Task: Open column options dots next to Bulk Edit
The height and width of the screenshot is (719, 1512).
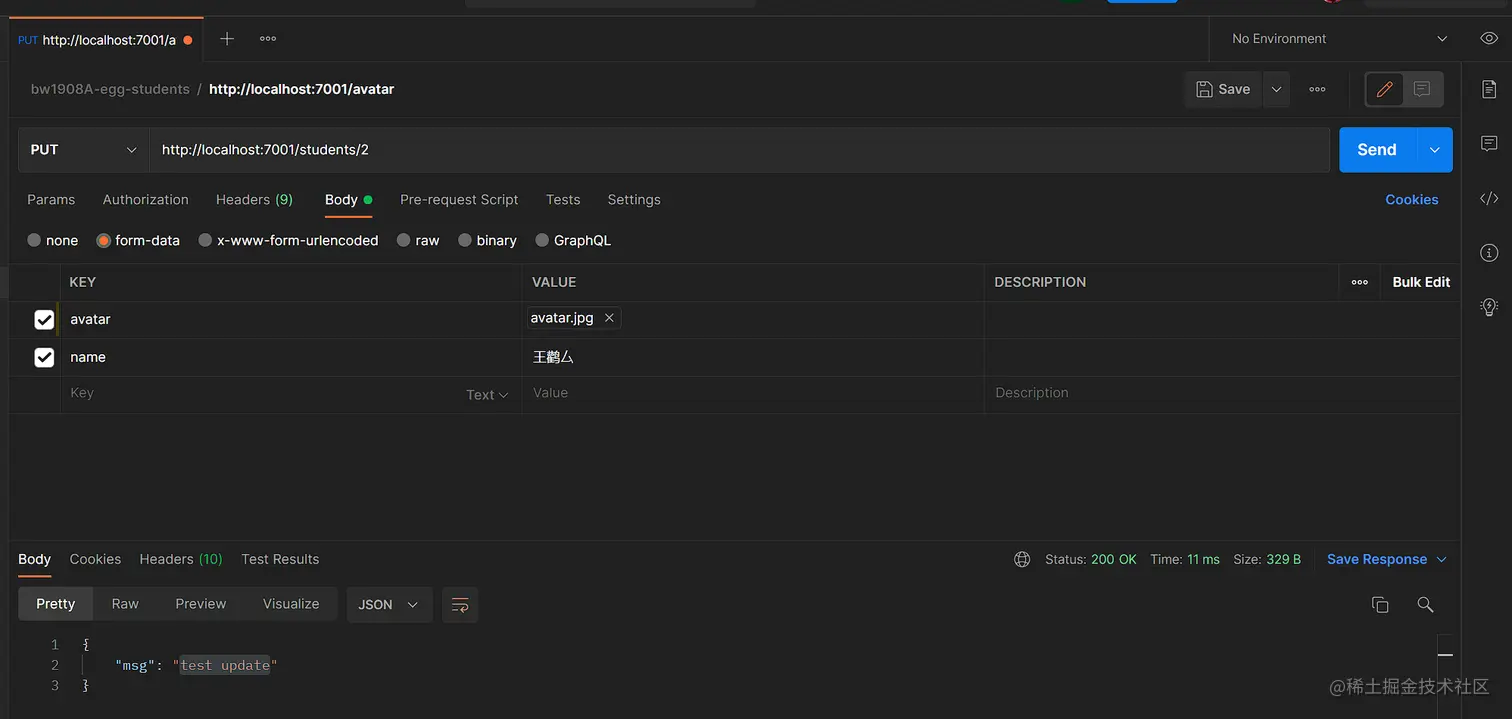Action: click(1360, 283)
